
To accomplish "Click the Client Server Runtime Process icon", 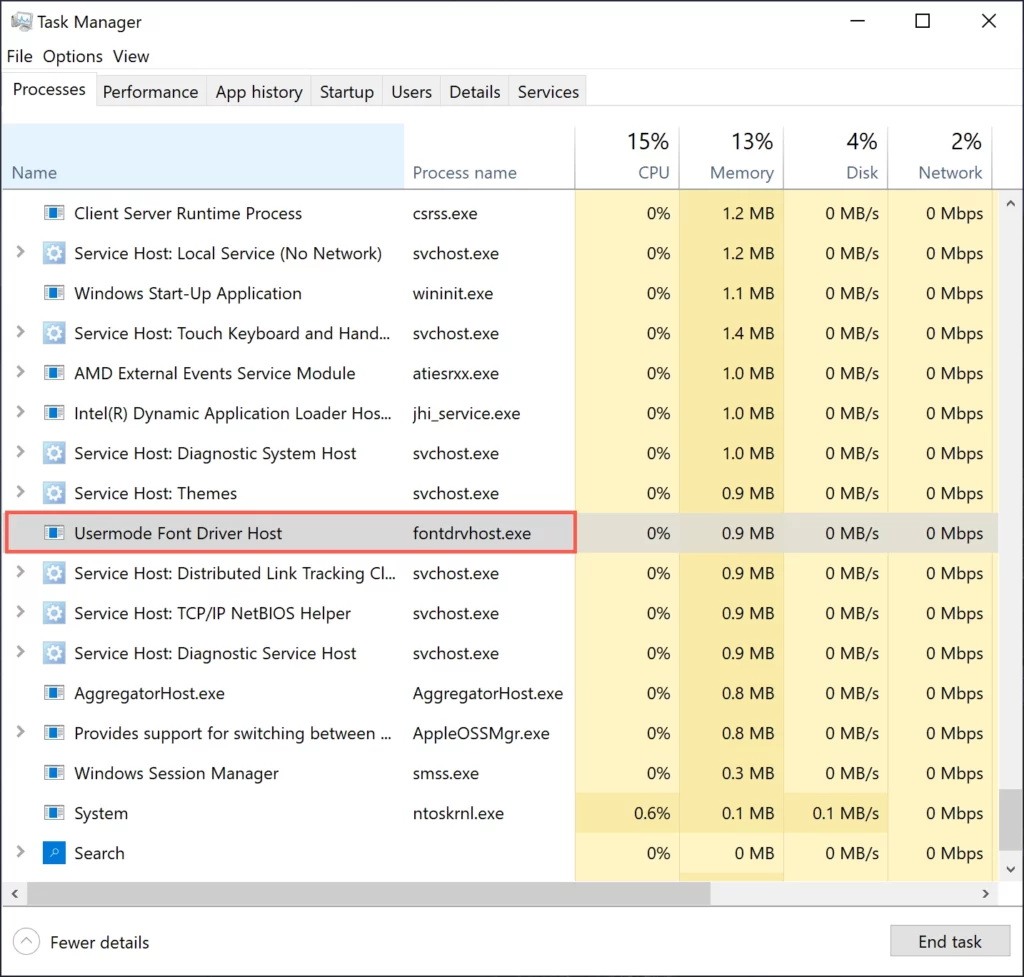I will coord(54,213).
